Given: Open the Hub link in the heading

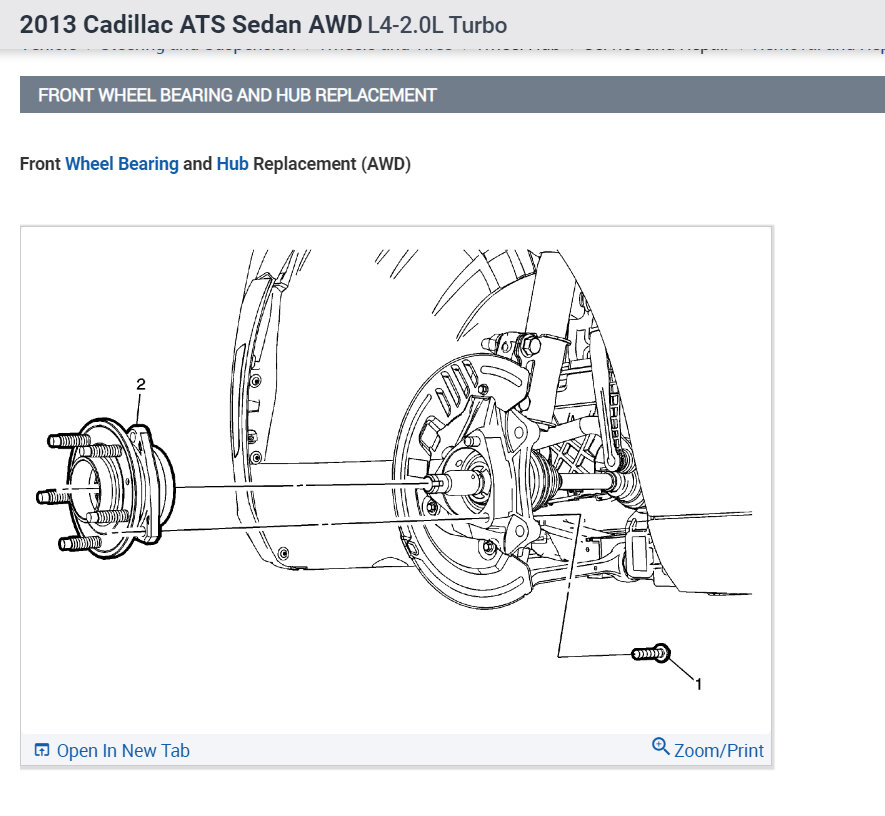Looking at the screenshot, I should pos(233,164).
